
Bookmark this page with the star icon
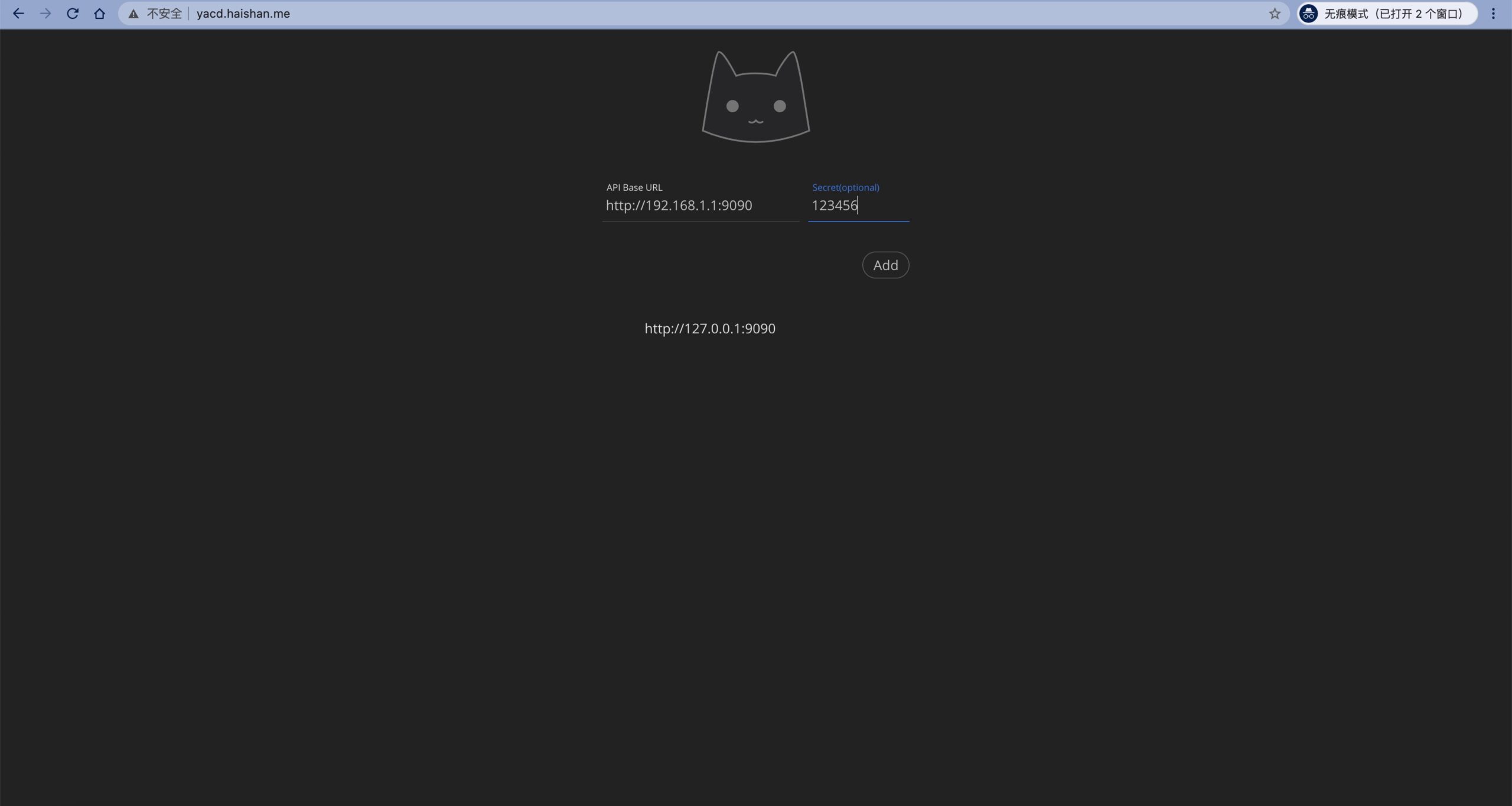[1275, 14]
